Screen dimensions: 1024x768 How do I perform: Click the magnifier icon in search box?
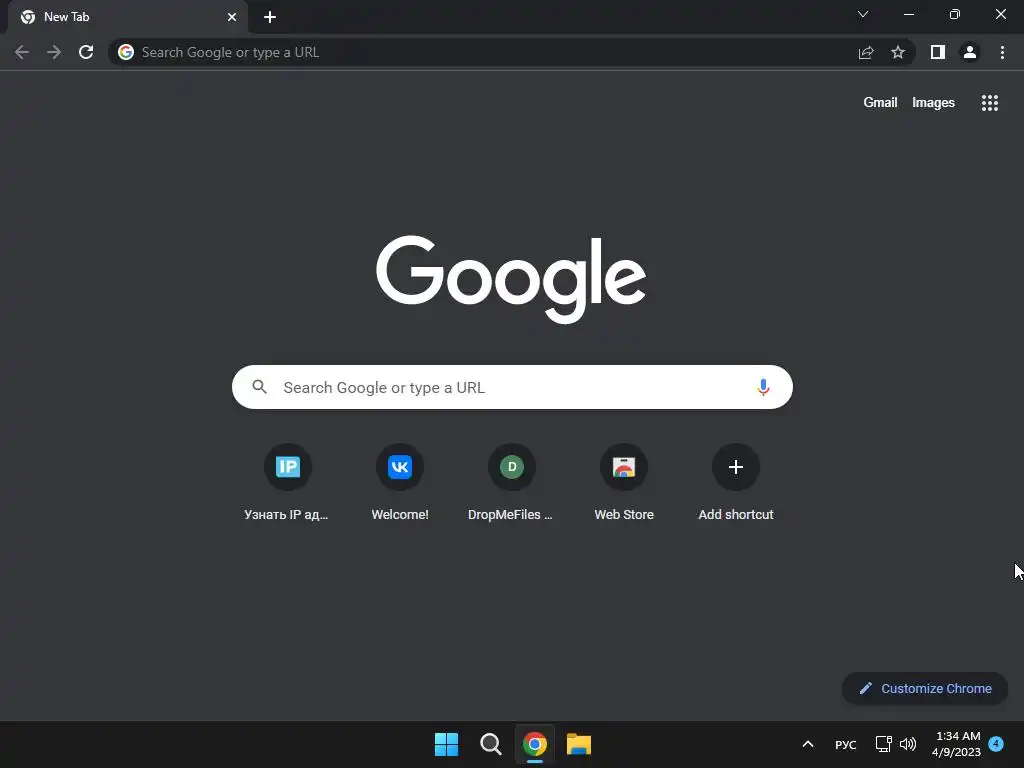tap(259, 387)
